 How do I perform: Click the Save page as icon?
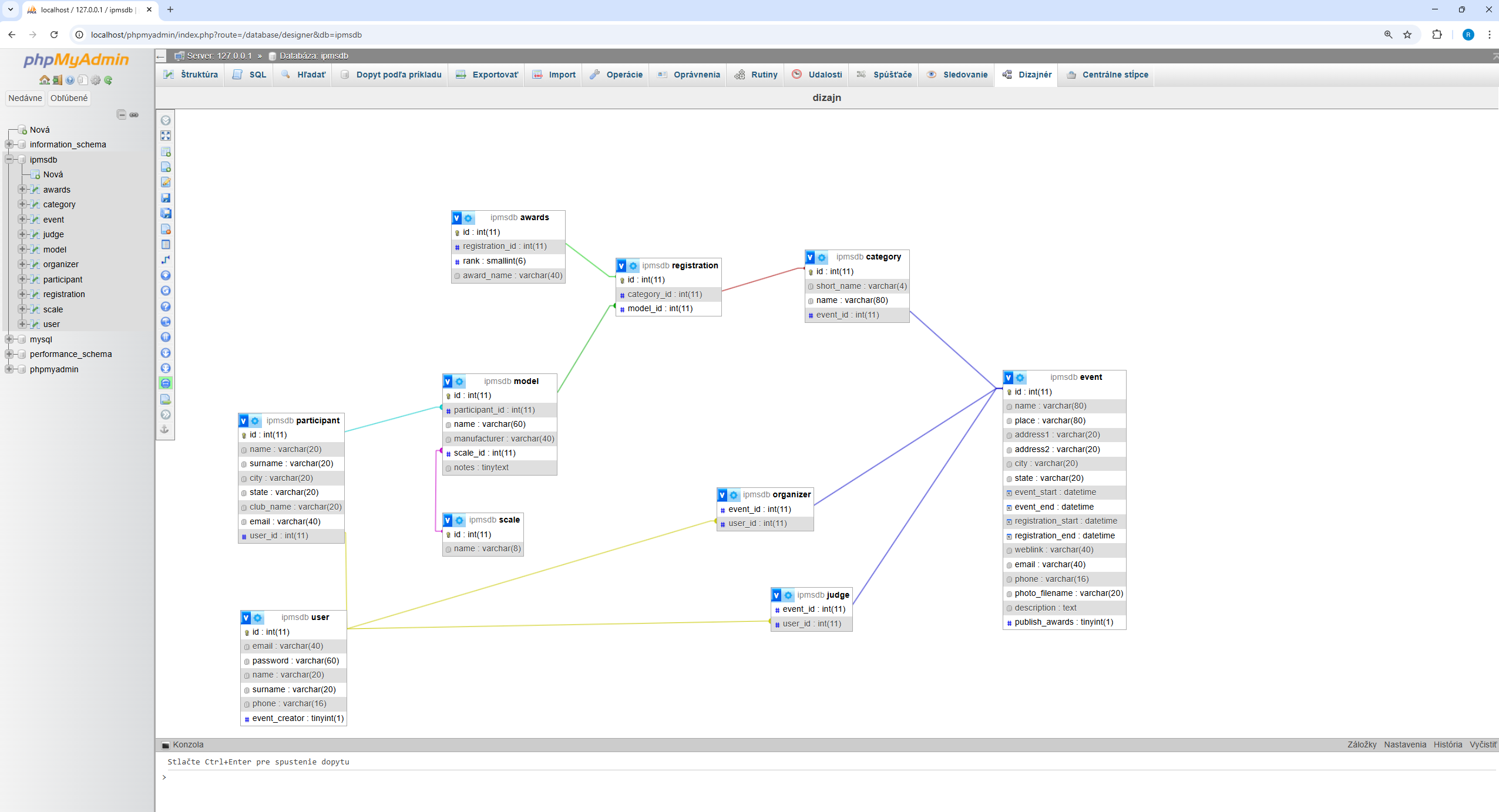(x=166, y=213)
